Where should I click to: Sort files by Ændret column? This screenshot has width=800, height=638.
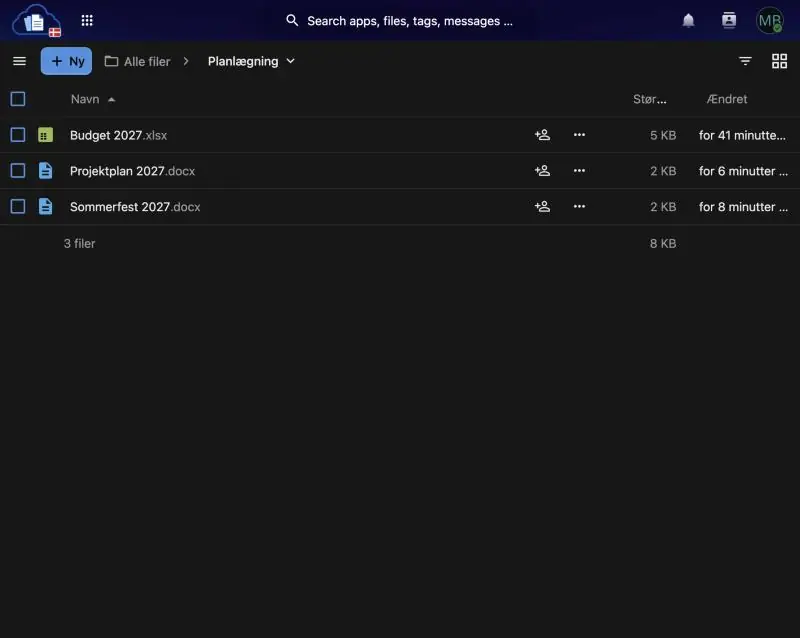(x=727, y=99)
